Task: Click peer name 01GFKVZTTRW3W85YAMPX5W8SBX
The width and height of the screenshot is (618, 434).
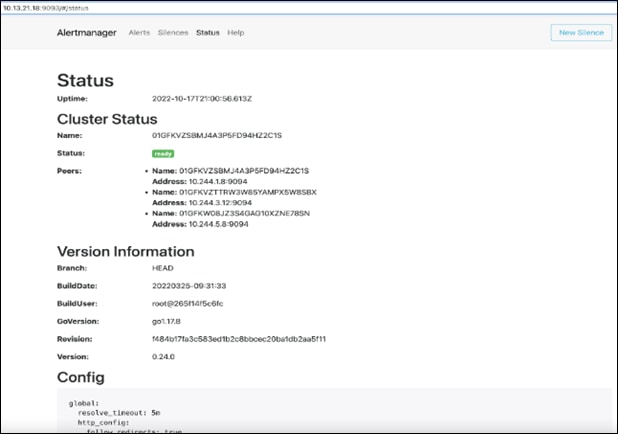Action: click(248, 192)
